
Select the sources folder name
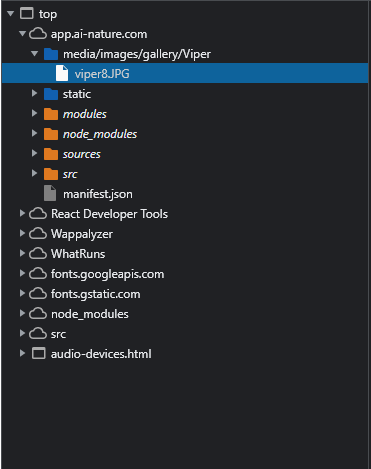pos(82,154)
